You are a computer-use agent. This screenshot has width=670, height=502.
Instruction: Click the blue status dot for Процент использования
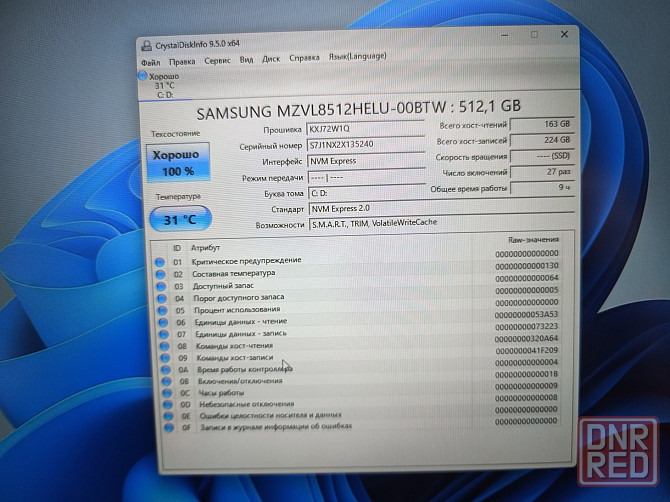coord(162,311)
